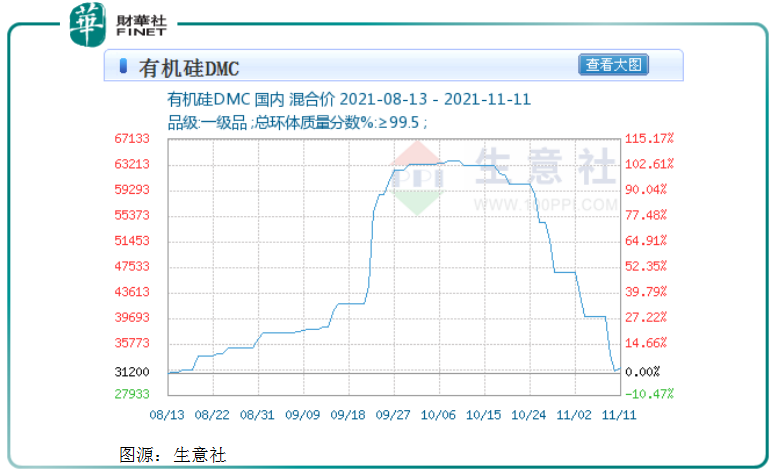The height and width of the screenshot is (473, 772).
Task: Click the 品级 一级品 specification line
Action: click(297, 121)
